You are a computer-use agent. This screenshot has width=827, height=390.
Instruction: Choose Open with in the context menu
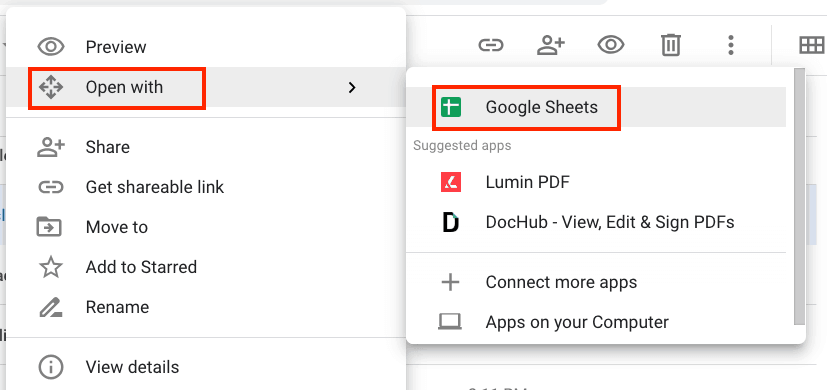click(x=206, y=87)
